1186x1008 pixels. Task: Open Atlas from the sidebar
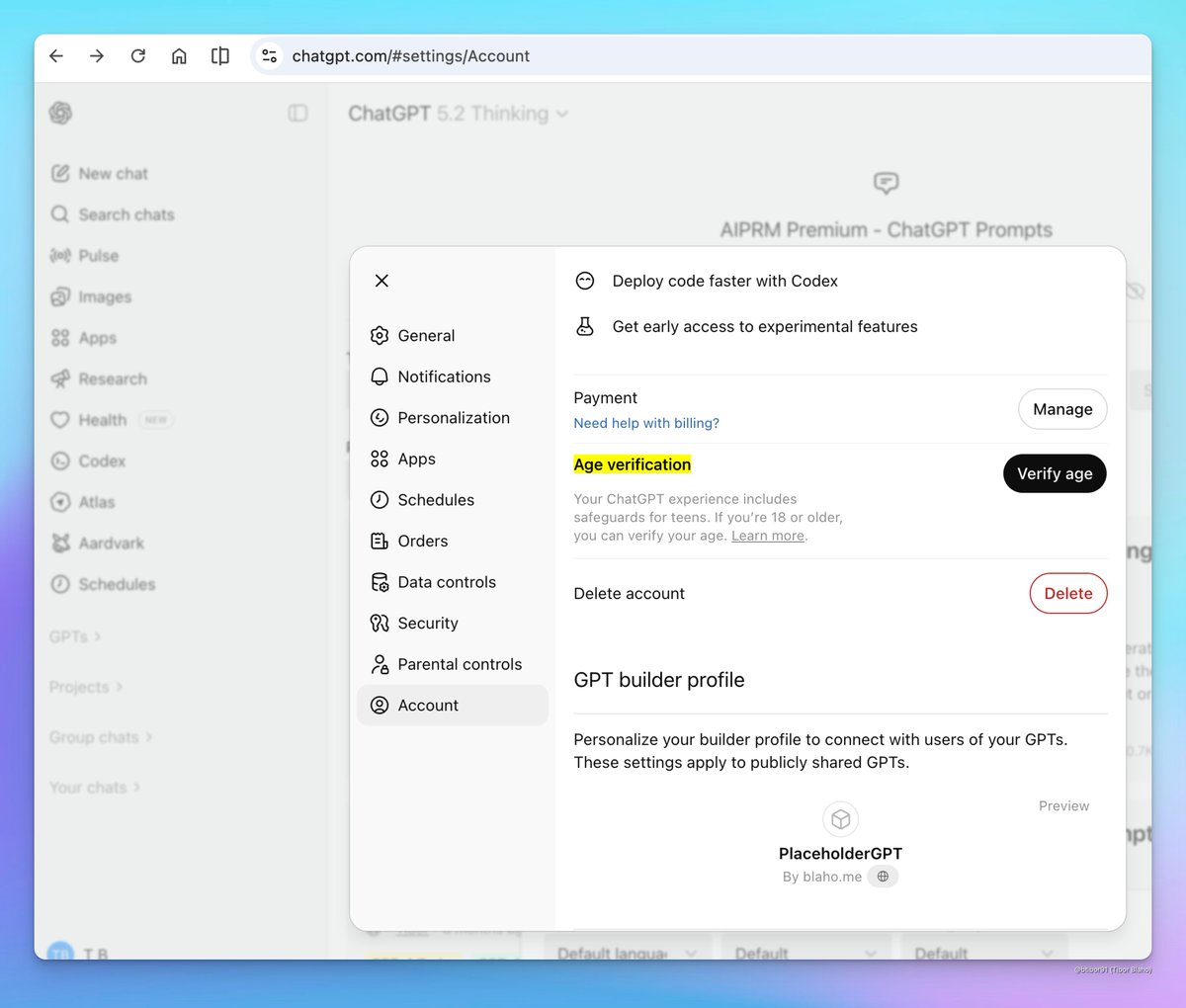click(x=95, y=501)
